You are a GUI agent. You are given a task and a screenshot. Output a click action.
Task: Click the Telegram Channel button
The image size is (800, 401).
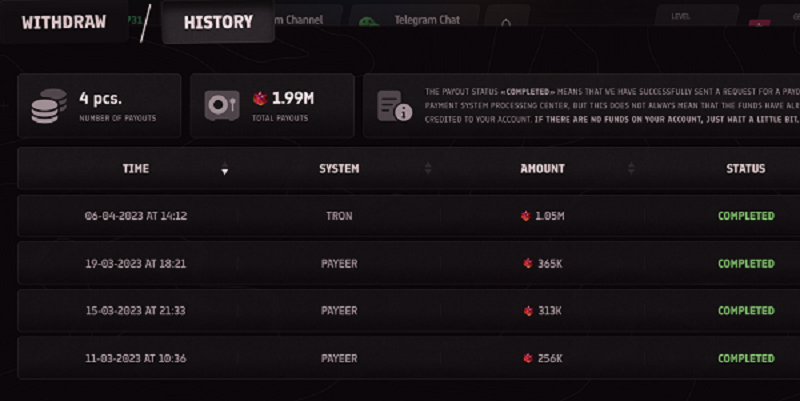[310, 21]
